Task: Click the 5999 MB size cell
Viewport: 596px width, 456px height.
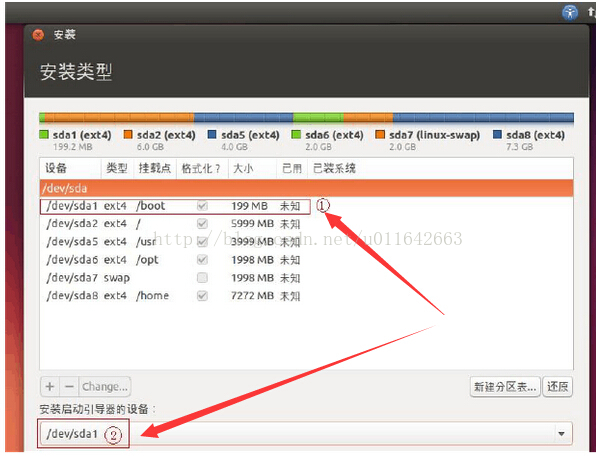Action: (x=252, y=223)
